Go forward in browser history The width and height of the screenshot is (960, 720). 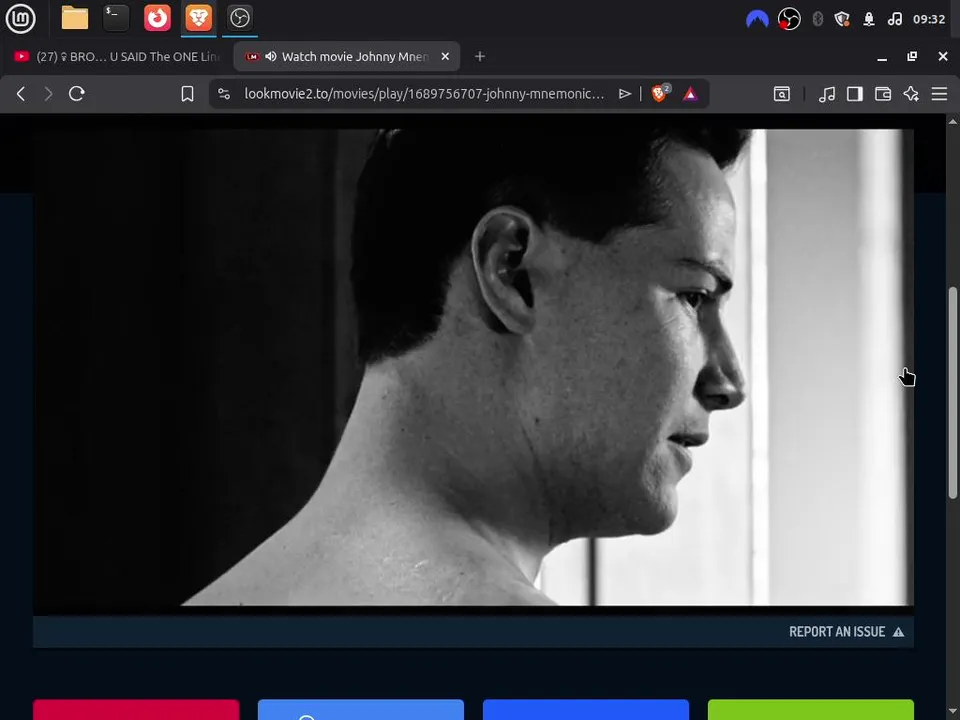click(48, 94)
